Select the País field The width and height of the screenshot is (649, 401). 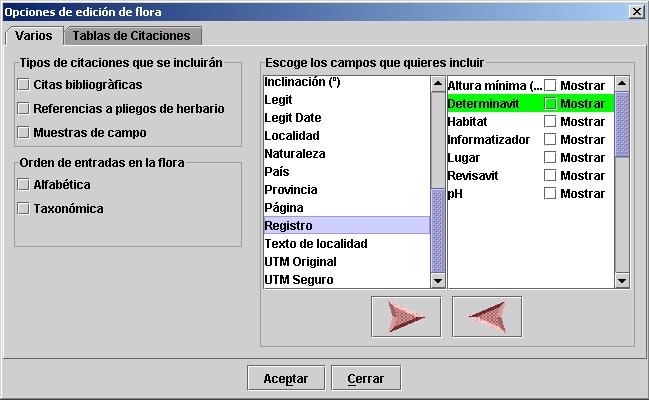tap(347, 171)
